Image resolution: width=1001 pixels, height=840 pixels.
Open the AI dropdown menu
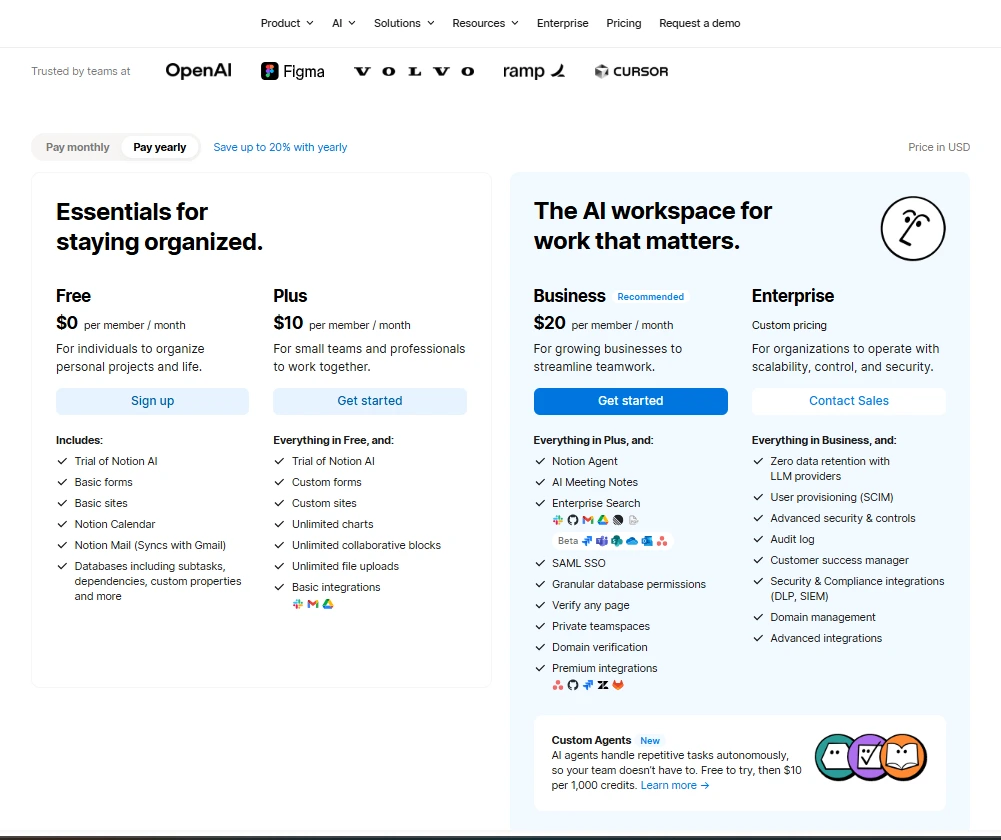coord(343,23)
